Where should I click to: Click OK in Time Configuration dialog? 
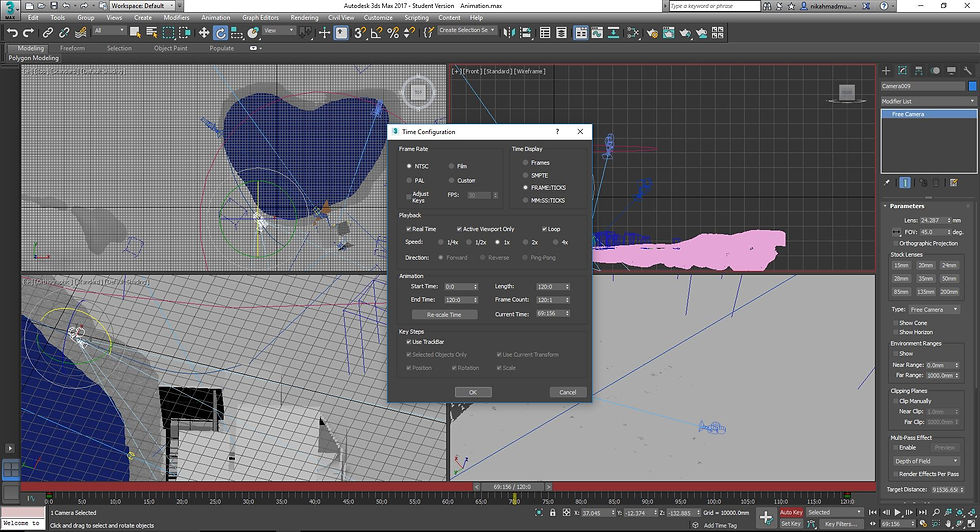click(473, 393)
